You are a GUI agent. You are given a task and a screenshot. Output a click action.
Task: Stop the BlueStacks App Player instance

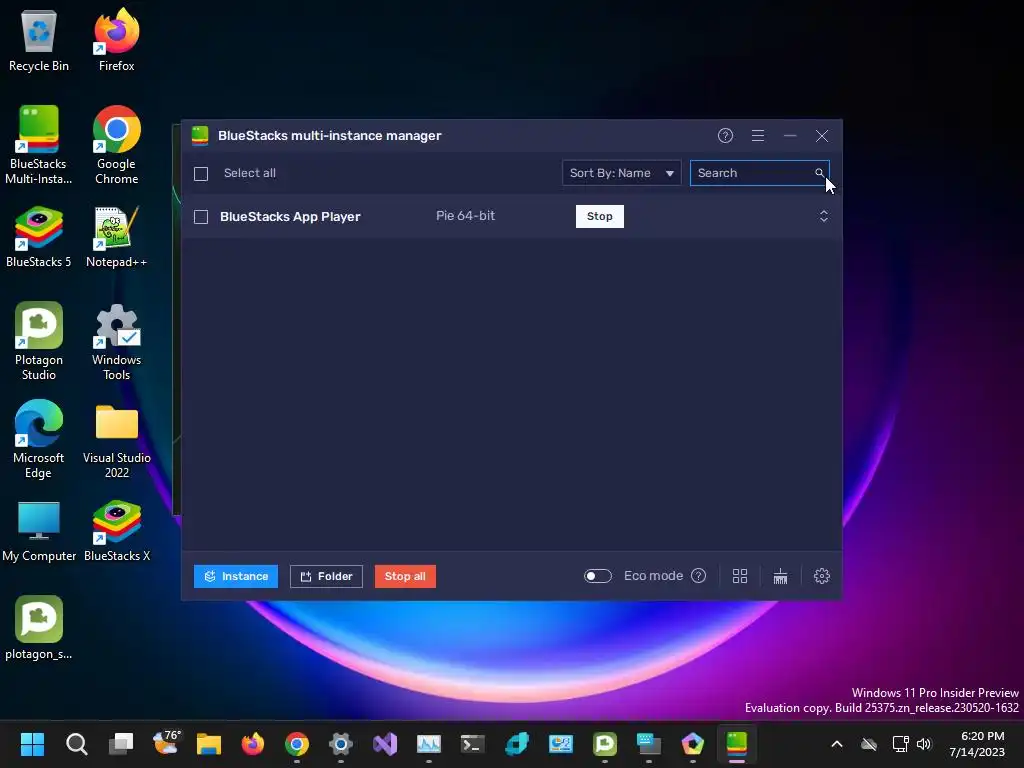pos(600,216)
